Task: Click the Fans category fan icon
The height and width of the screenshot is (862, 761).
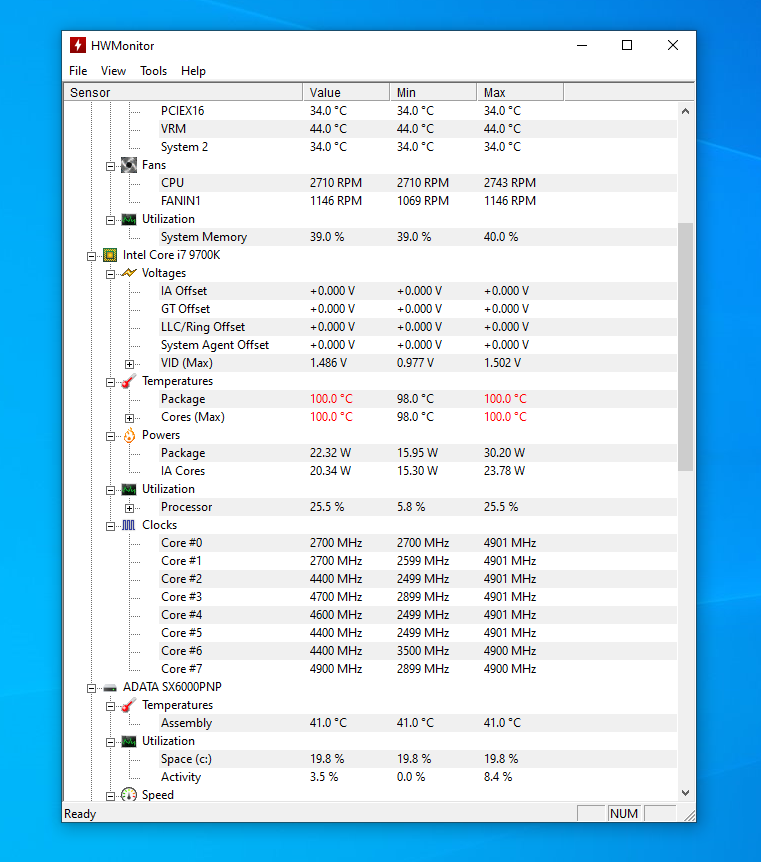Action: tap(129, 165)
